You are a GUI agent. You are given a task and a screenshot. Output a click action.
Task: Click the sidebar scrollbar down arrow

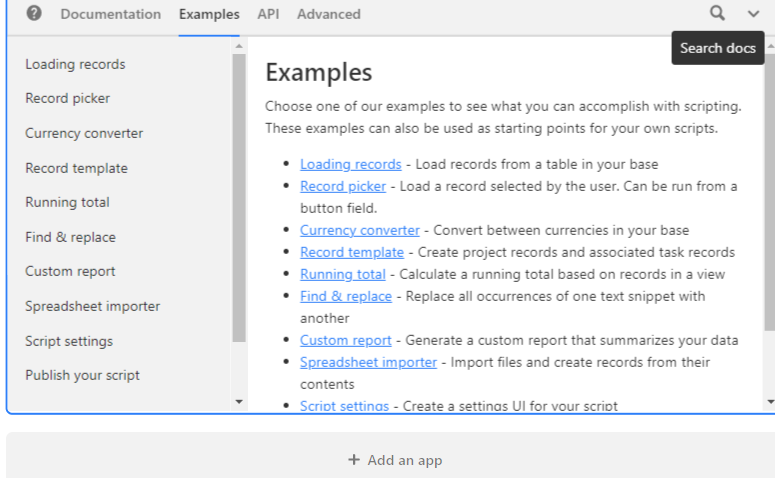(239, 402)
